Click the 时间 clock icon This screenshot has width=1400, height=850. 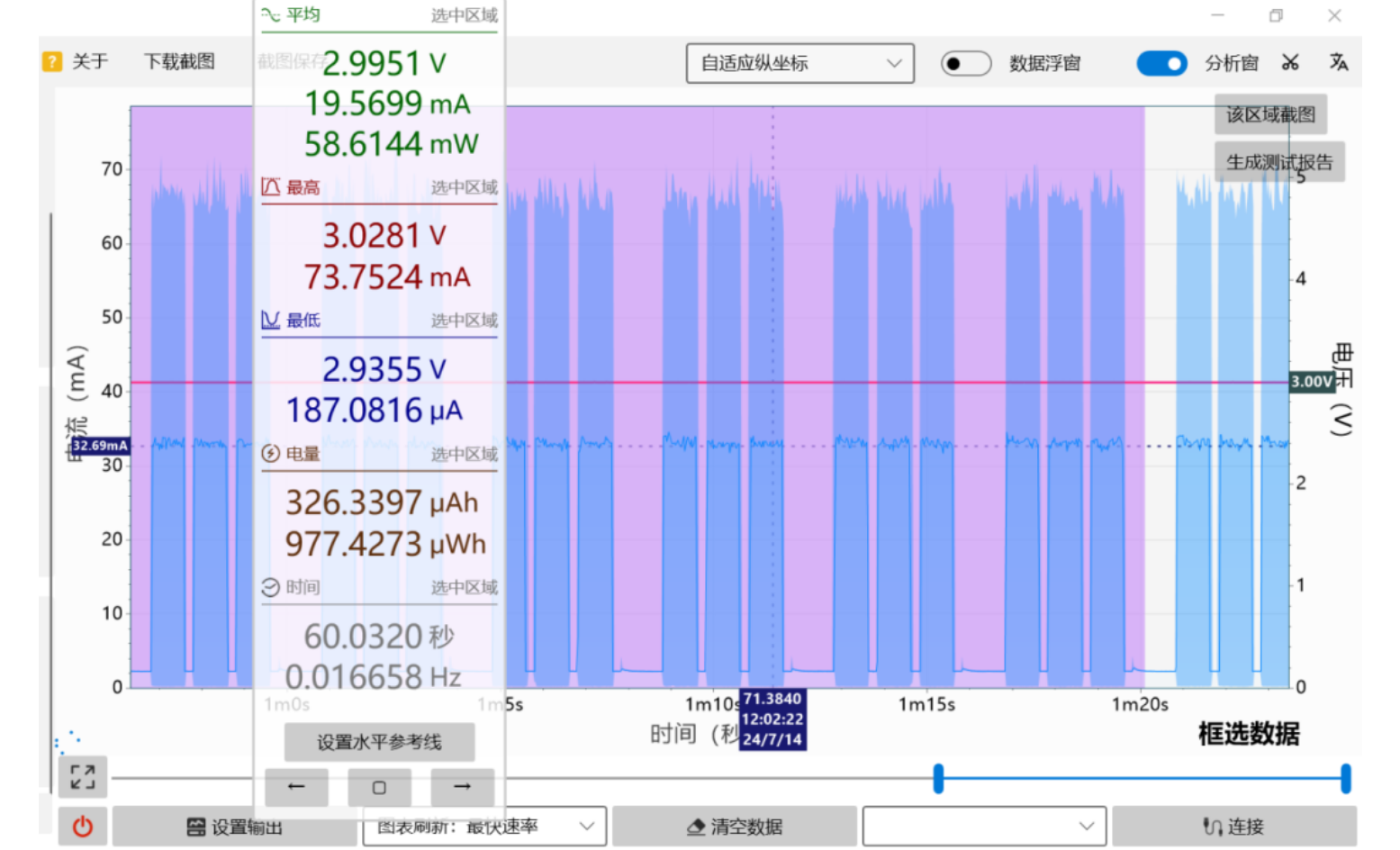tap(270, 587)
